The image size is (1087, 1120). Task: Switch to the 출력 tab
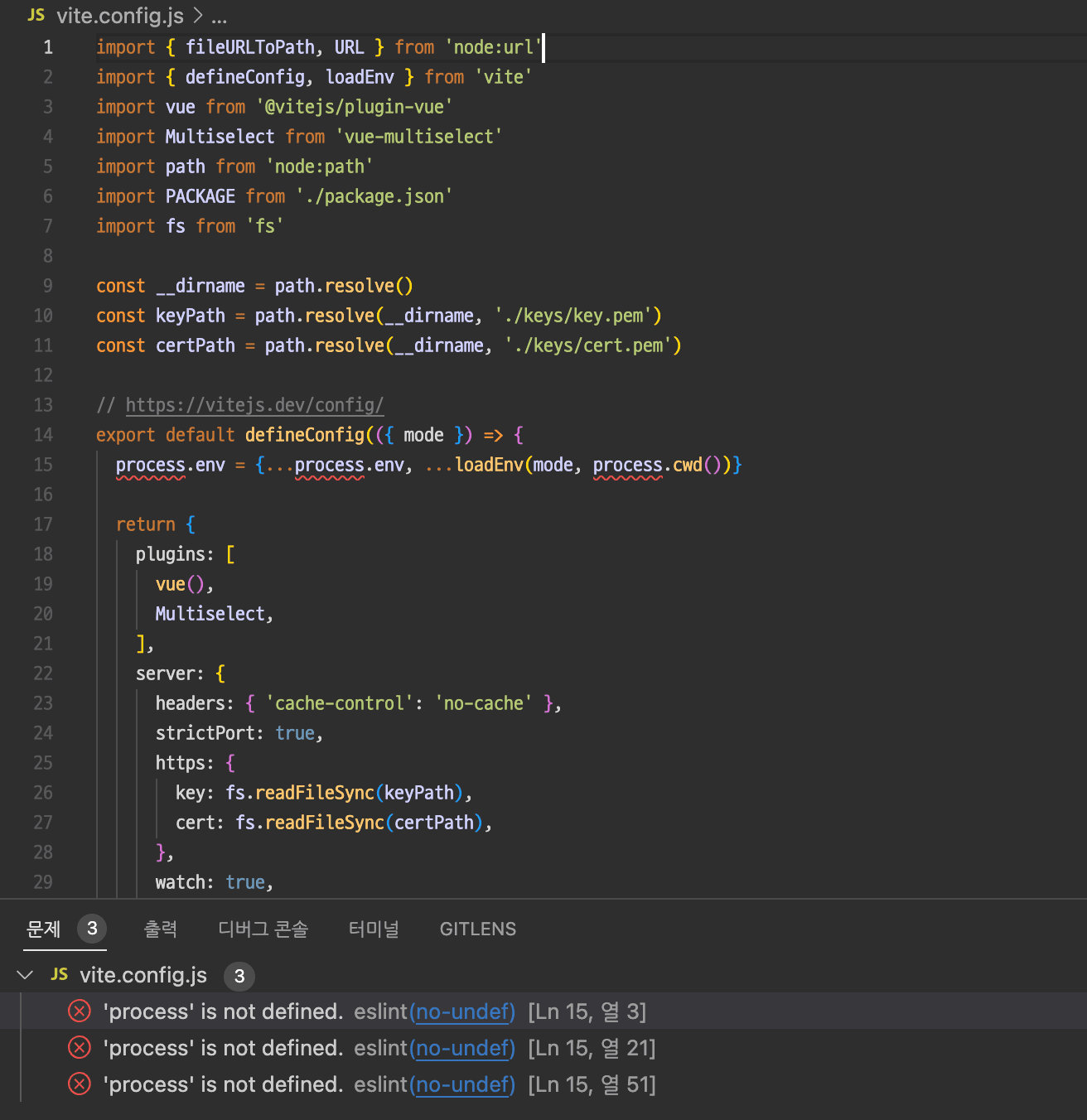pyautogui.click(x=161, y=929)
